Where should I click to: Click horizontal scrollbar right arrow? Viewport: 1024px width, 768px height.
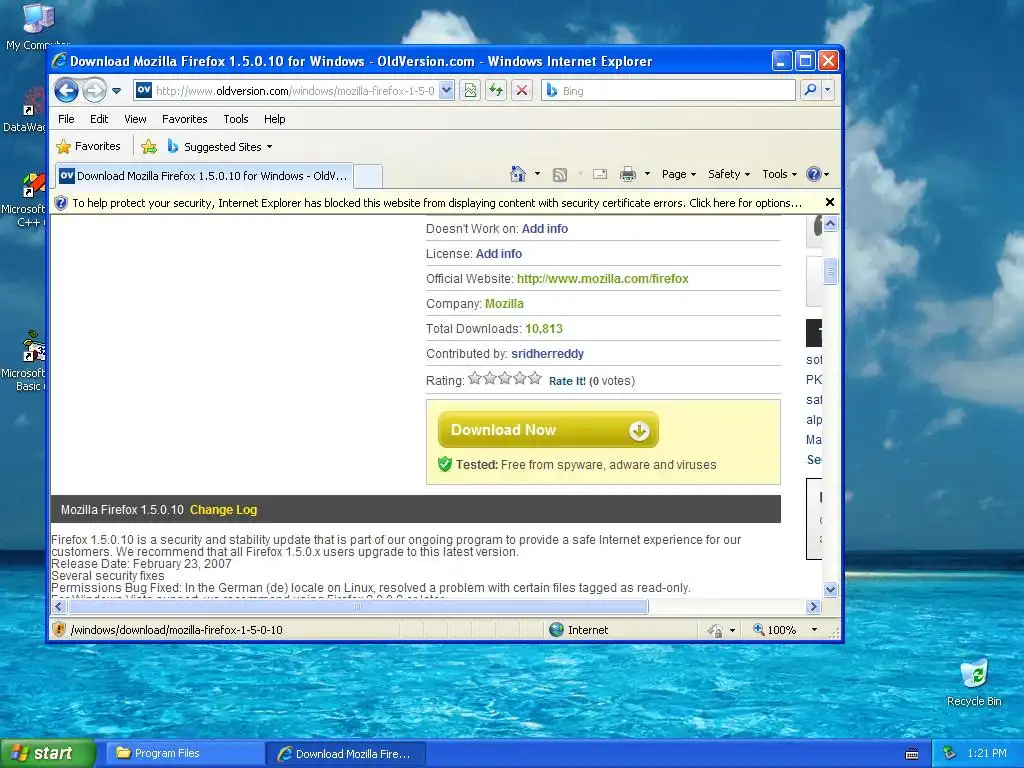click(813, 607)
